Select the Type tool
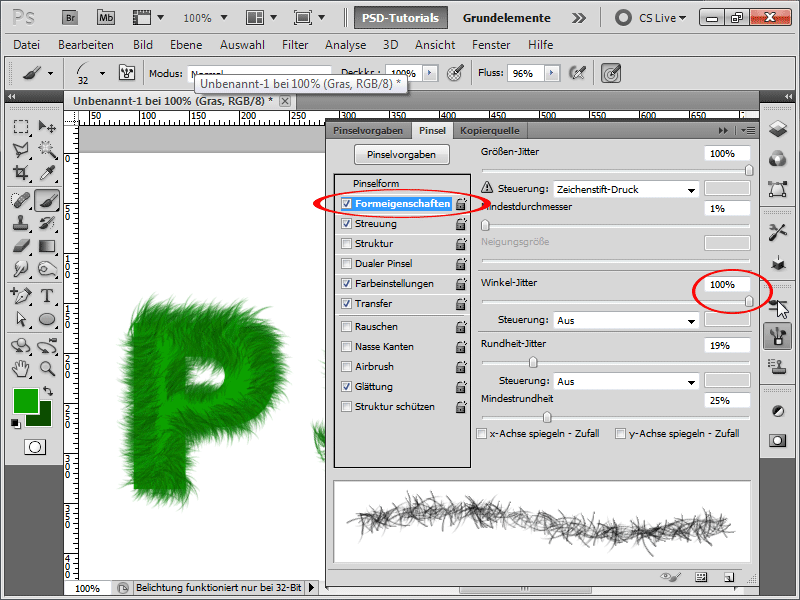Viewport: 800px width, 600px height. (47, 296)
